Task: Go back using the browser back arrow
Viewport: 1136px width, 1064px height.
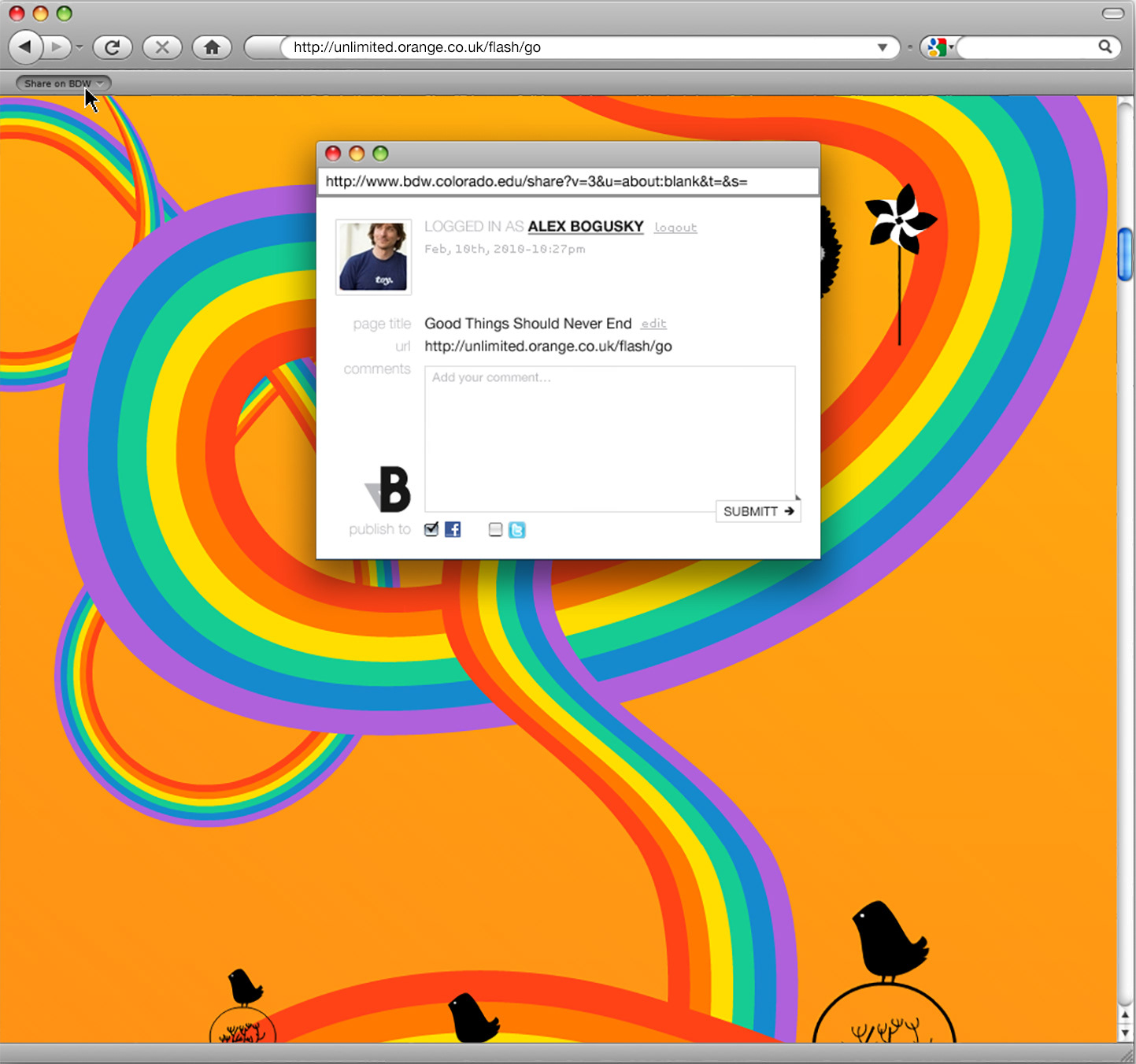Action: pyautogui.click(x=25, y=47)
